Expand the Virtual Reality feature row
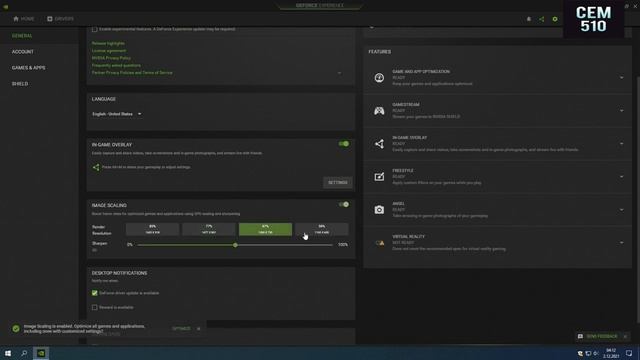Viewport: 640px width, 360px height. tap(622, 243)
